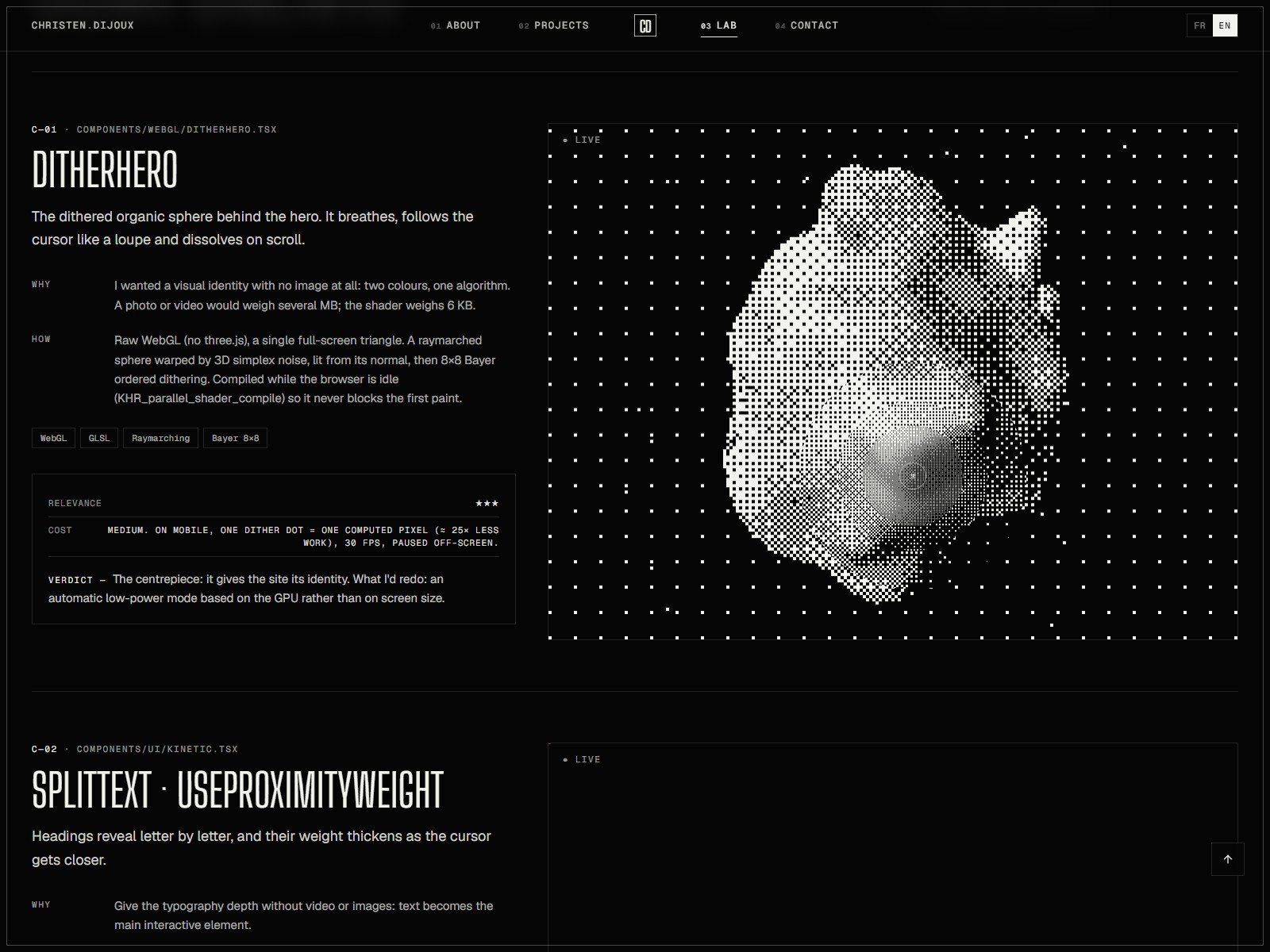Go to the Projects section
Viewport: 1270px width, 952px height.
pyautogui.click(x=554, y=25)
